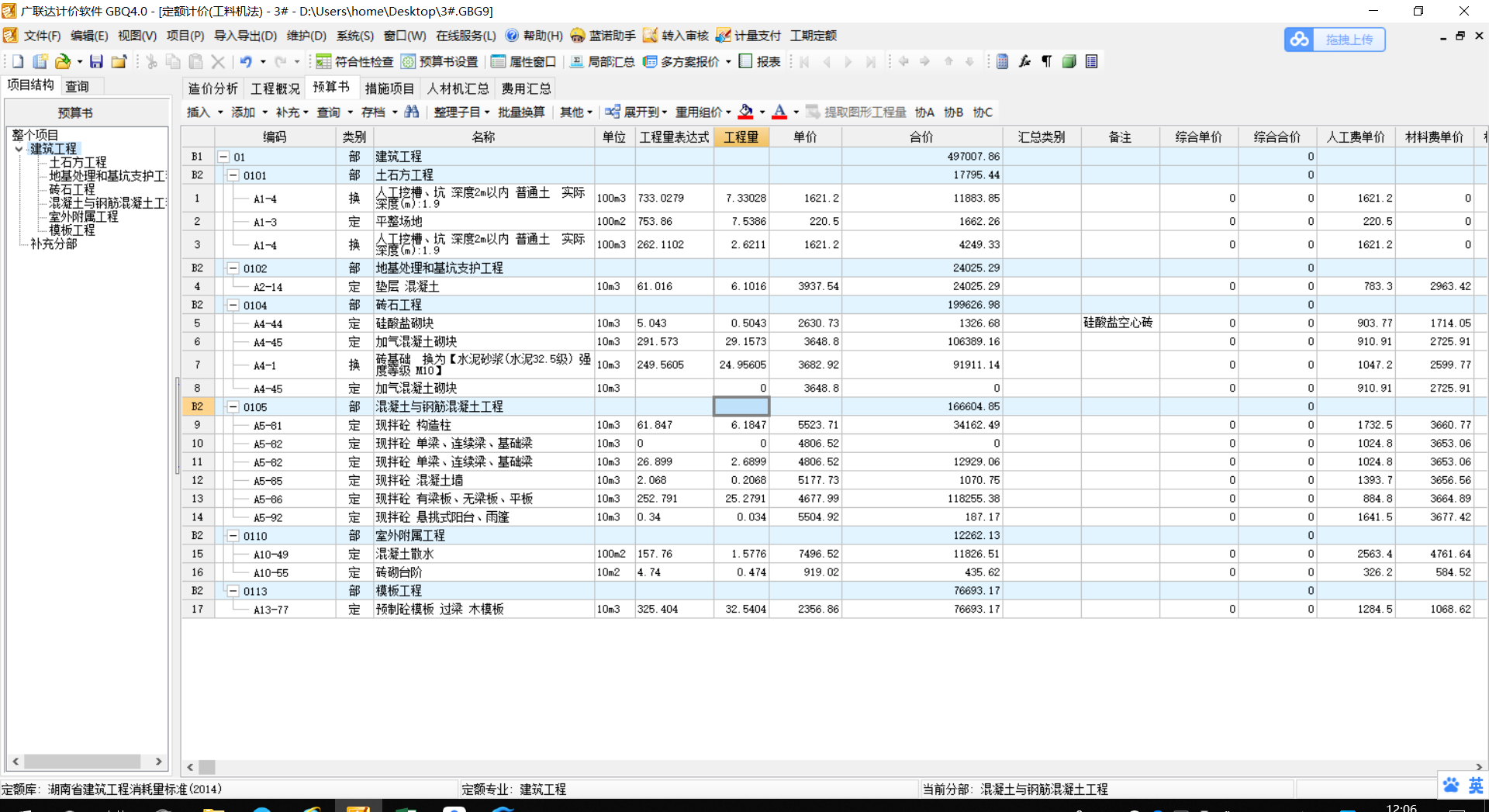This screenshot has width=1489, height=812.
Task: Click the Open file folder icon
Action: pos(63,61)
